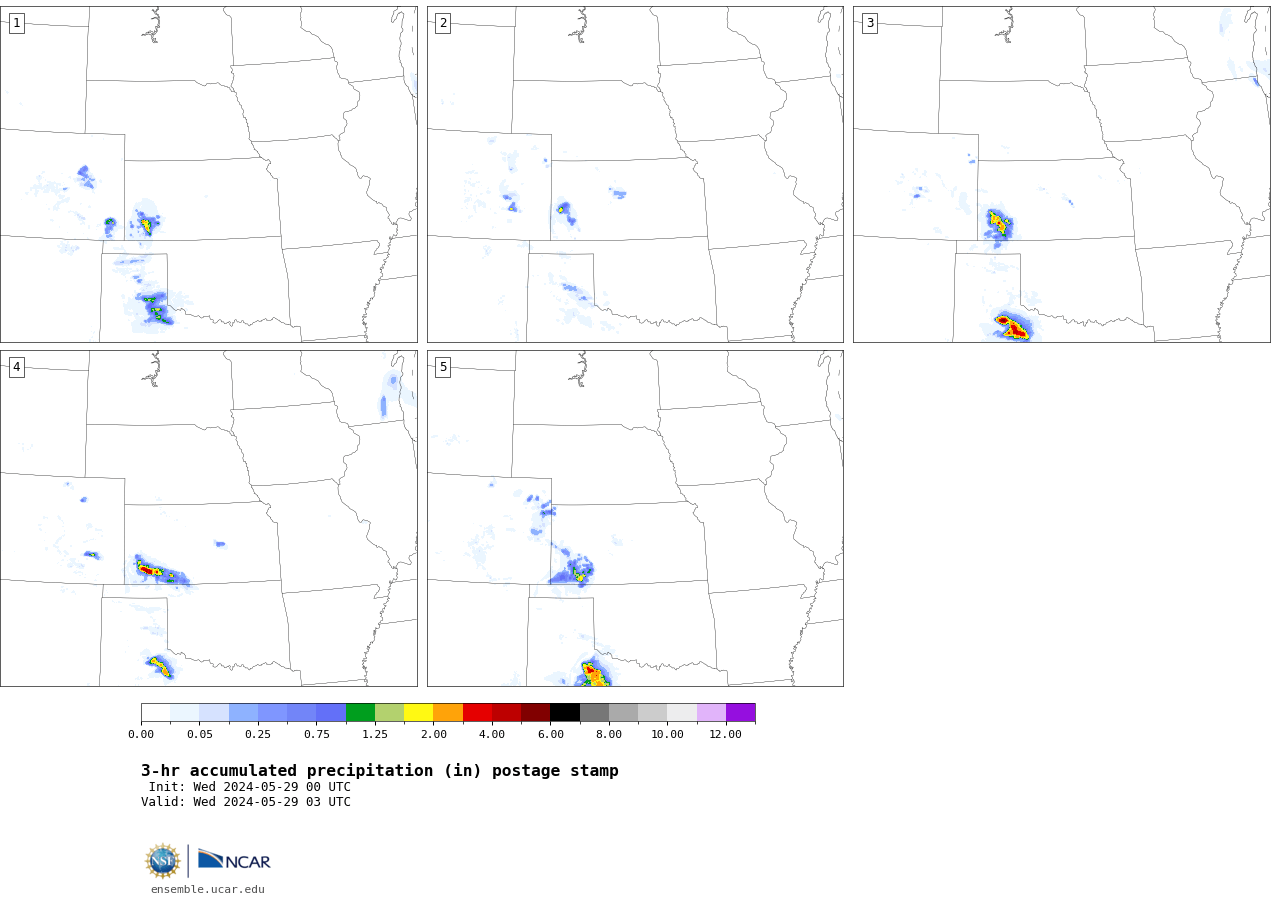1280x901 pixels.
Task: Click the 2.00 legend value
Action: tap(434, 734)
